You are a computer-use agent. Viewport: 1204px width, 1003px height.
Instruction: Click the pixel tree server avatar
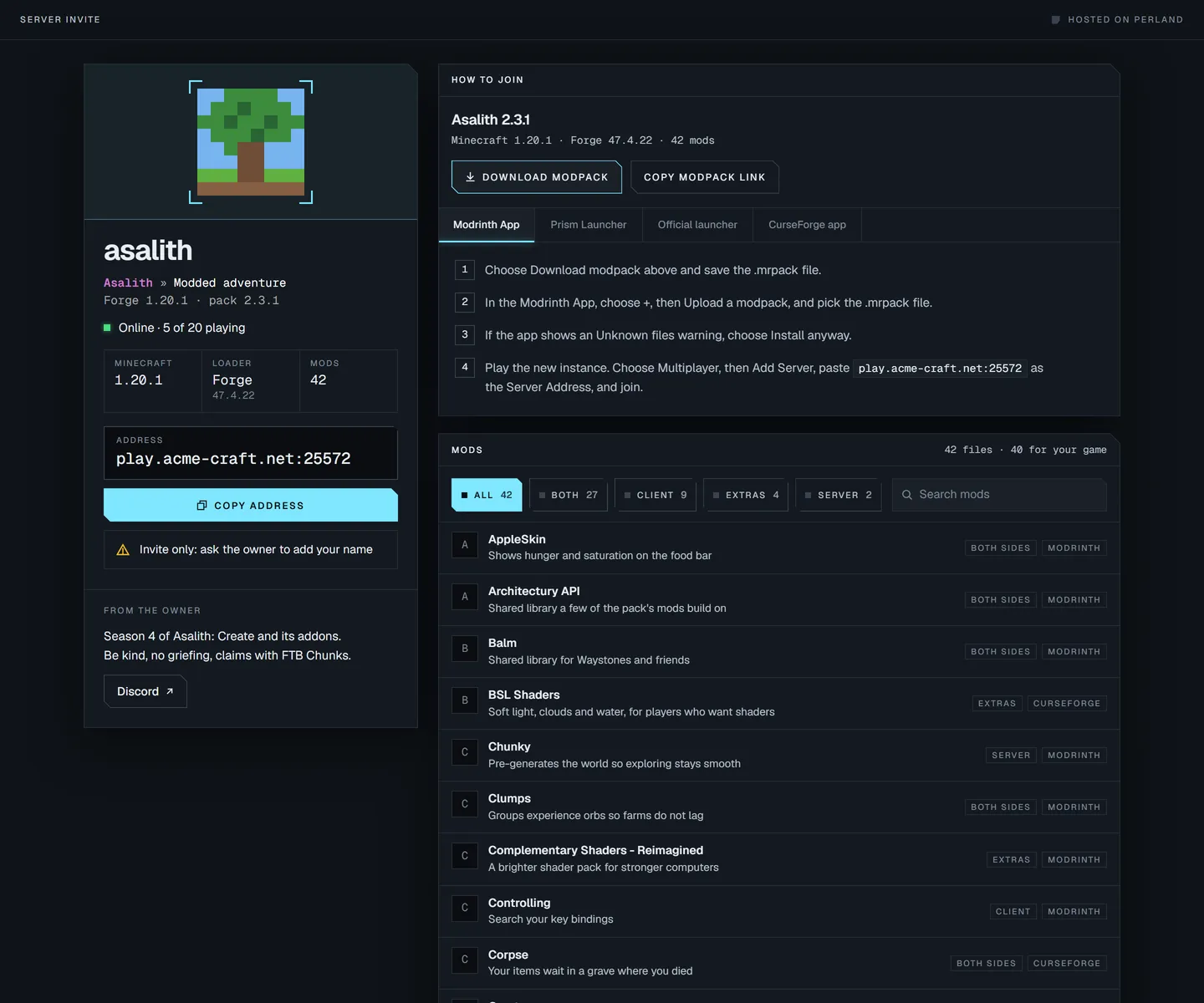[251, 142]
